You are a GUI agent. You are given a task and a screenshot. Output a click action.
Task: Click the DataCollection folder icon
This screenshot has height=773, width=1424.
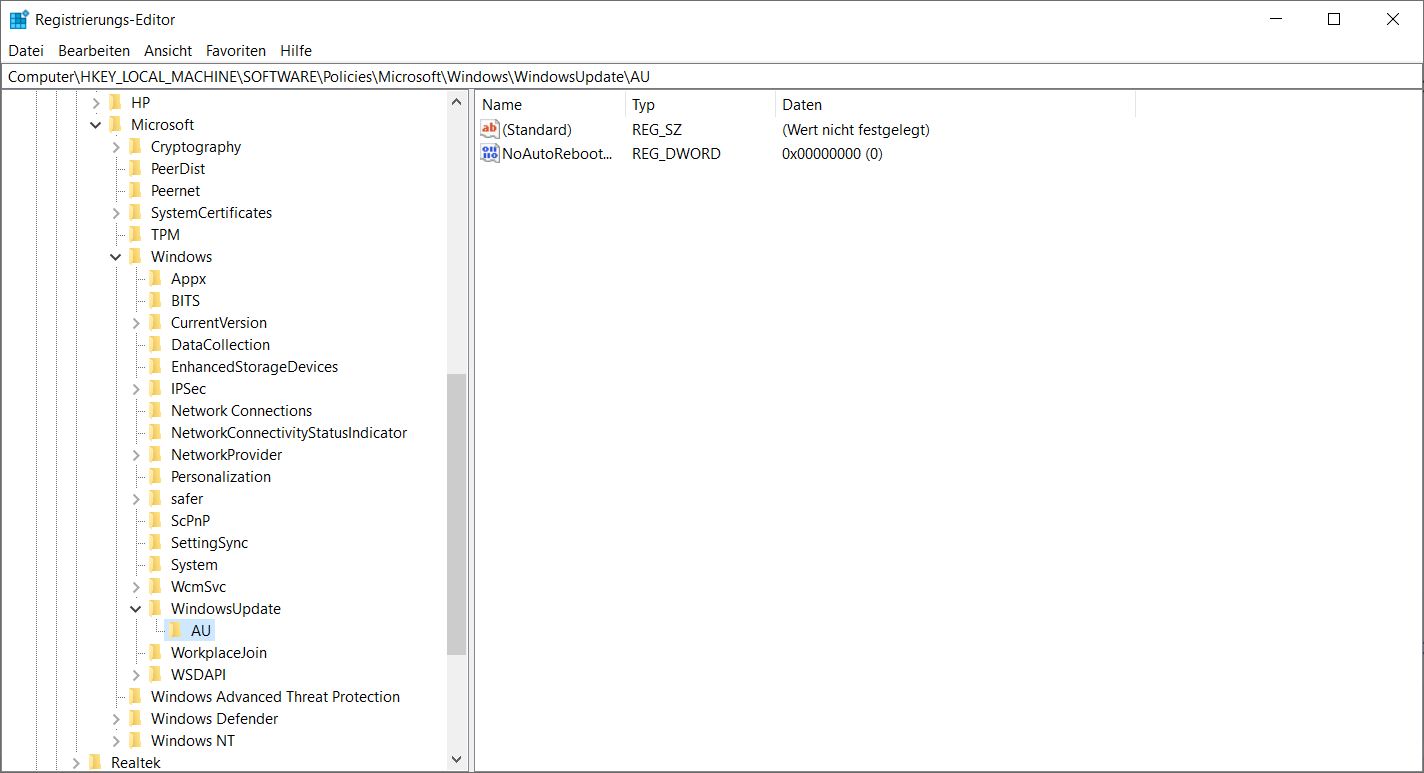tap(155, 344)
